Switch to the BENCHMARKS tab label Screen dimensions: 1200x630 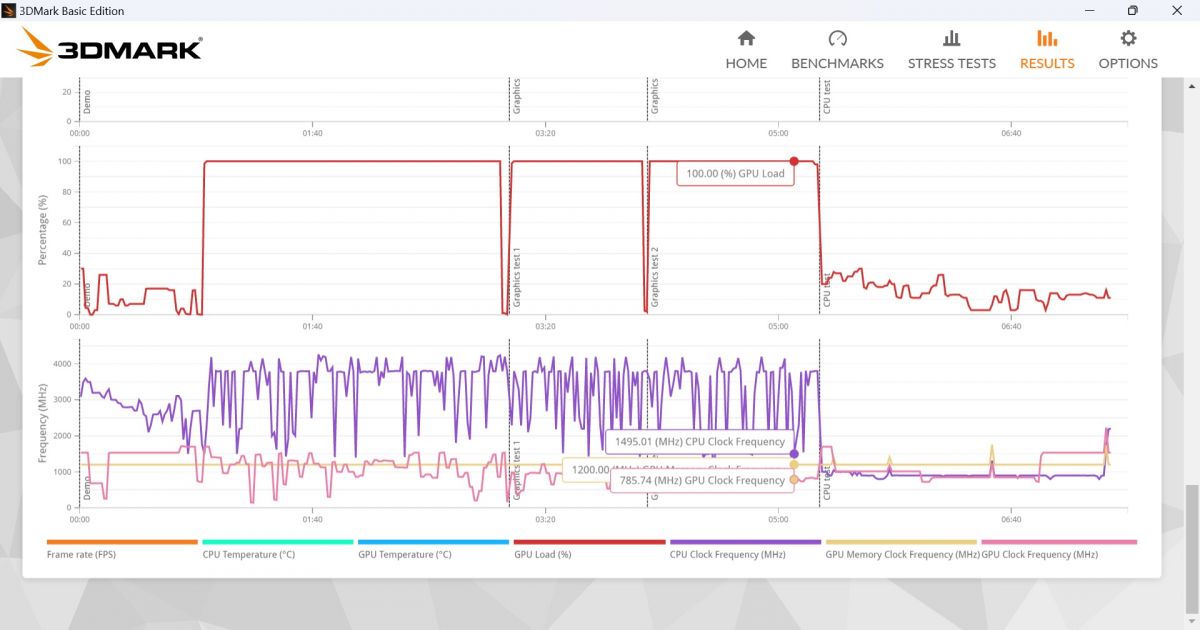click(x=837, y=63)
